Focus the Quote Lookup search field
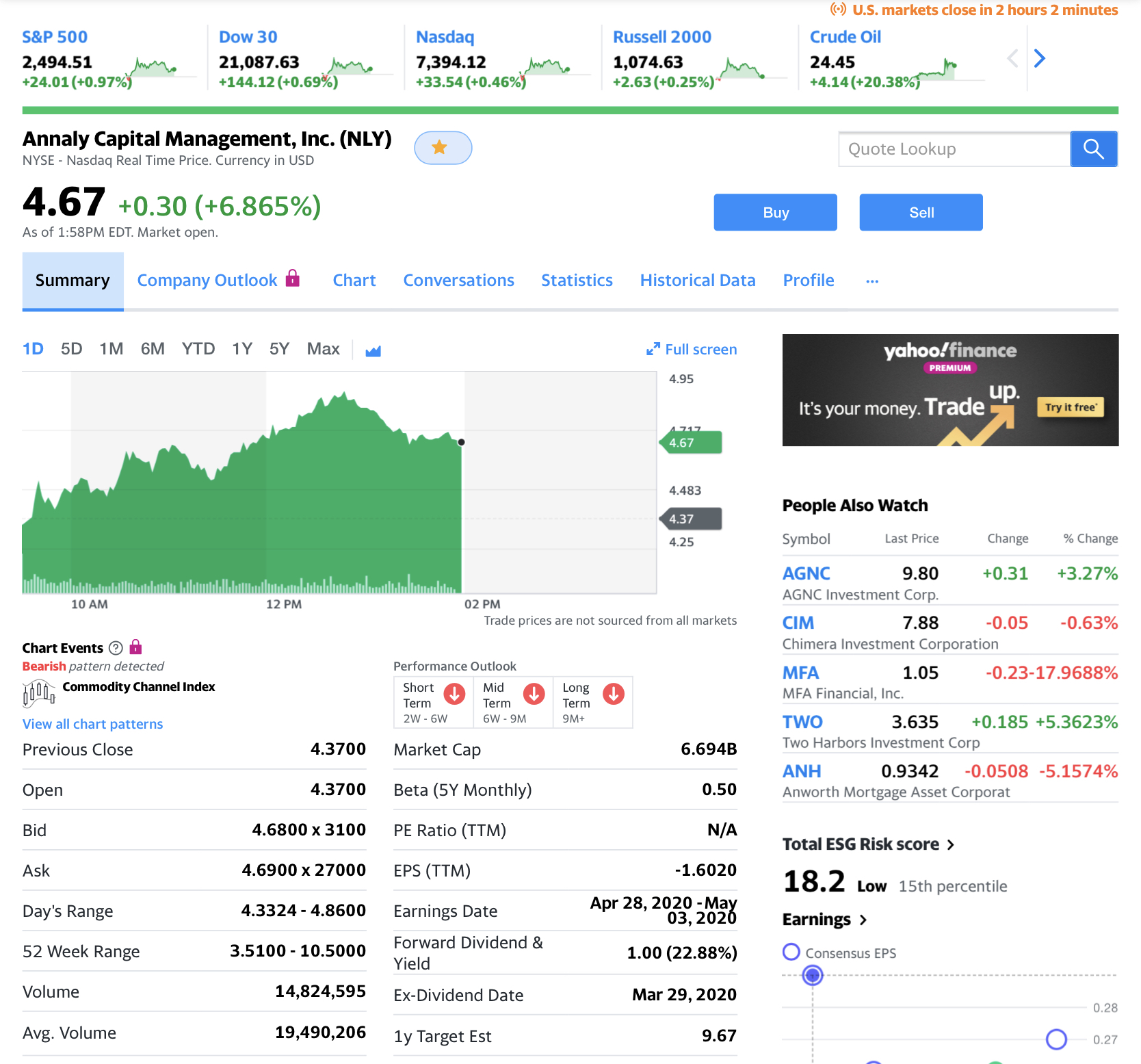This screenshot has height=1064, width=1141. click(954, 149)
